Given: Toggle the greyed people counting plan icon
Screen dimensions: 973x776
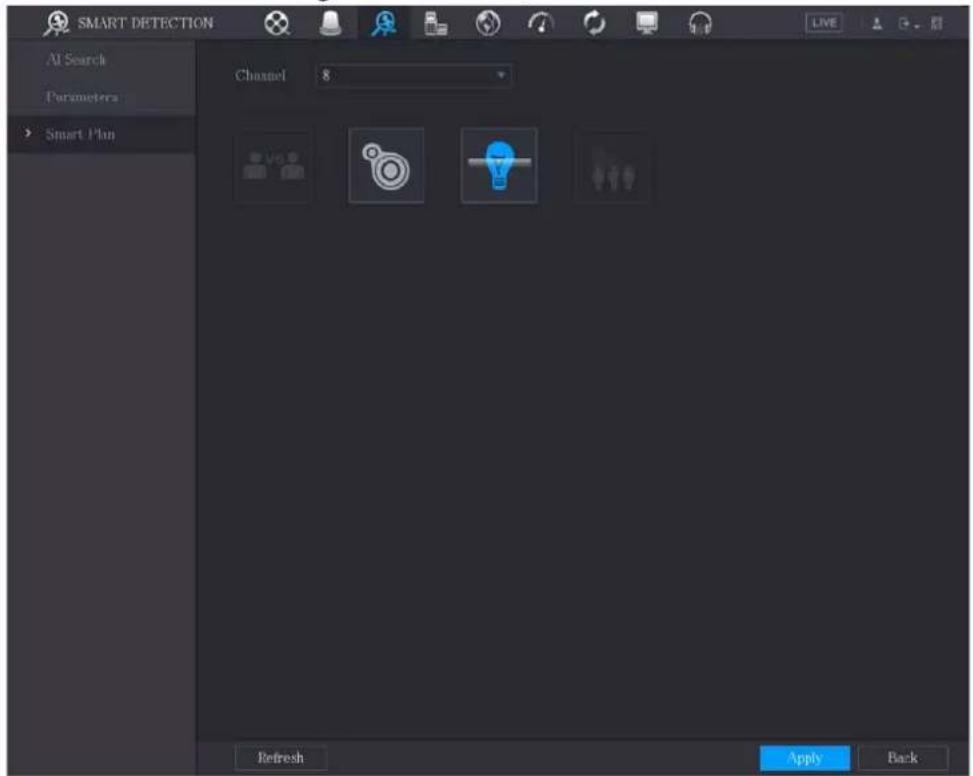Looking at the screenshot, I should click(x=612, y=166).
